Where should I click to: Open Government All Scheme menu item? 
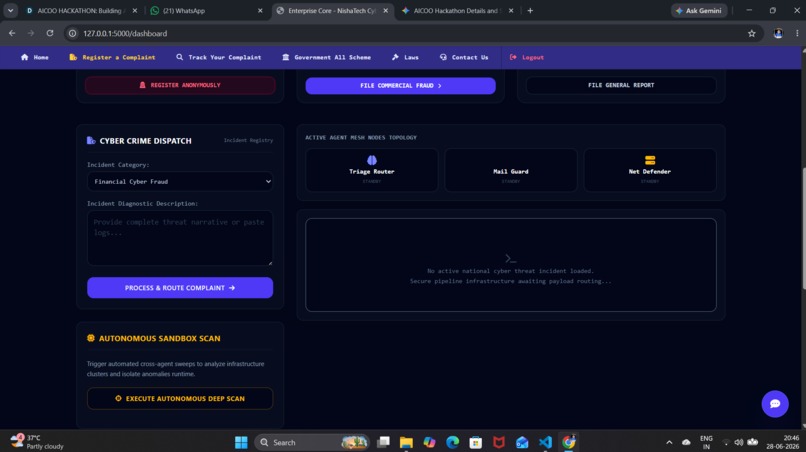(326, 57)
